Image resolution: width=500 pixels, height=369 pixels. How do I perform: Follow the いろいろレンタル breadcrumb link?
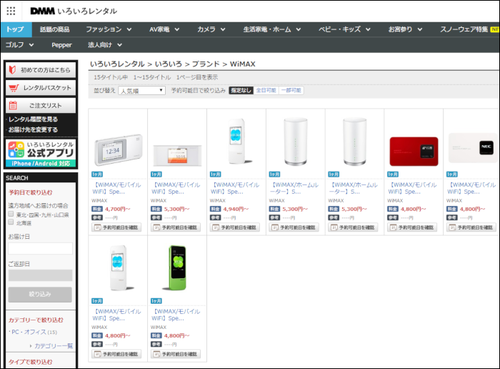pos(117,64)
